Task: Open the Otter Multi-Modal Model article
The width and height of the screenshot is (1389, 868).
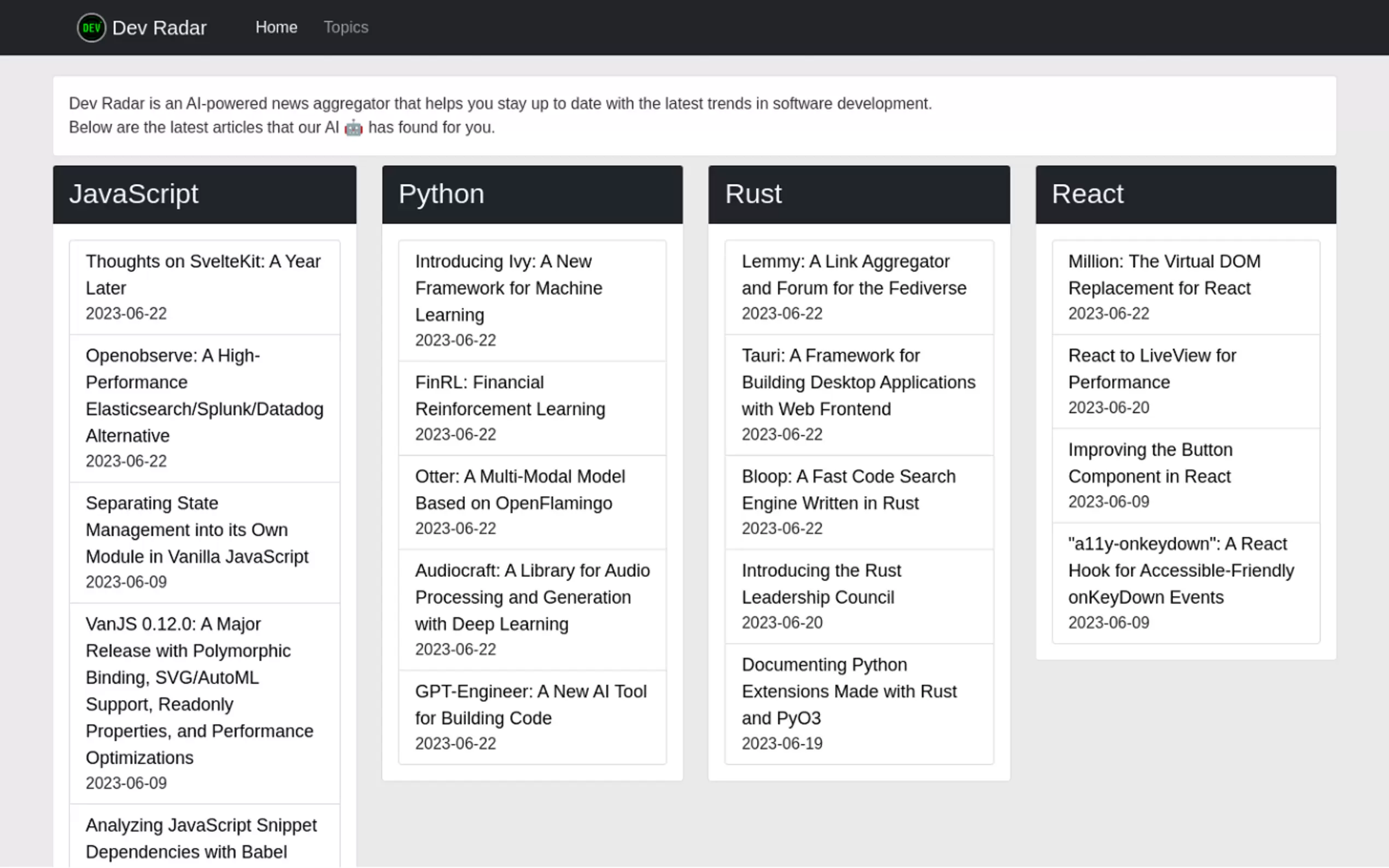Action: pos(519,490)
